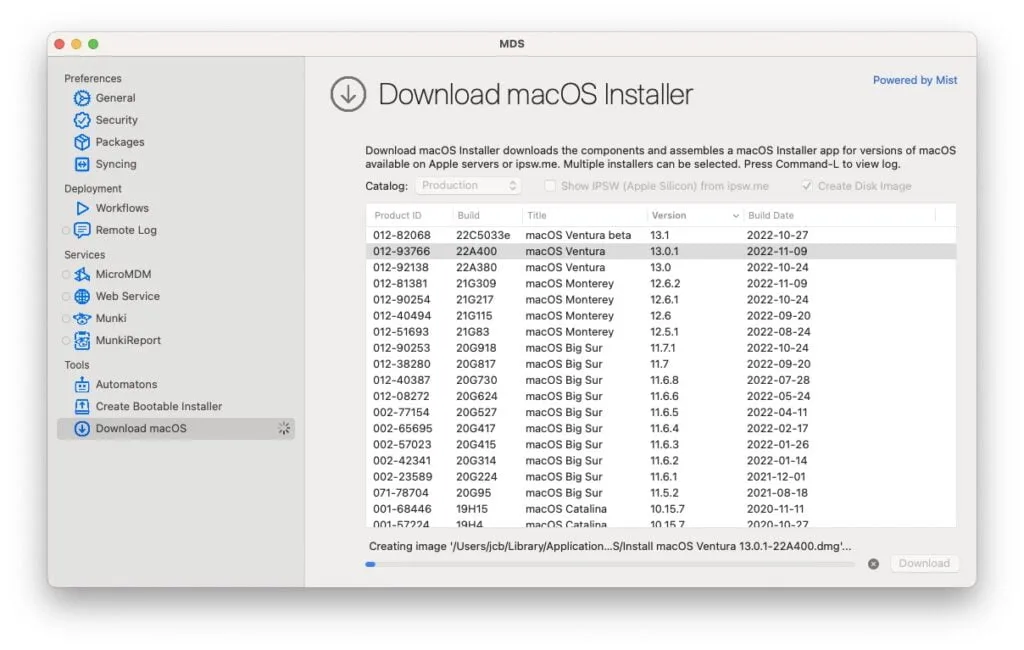
Task: Click the Web Service globe icon
Action: [82, 297]
